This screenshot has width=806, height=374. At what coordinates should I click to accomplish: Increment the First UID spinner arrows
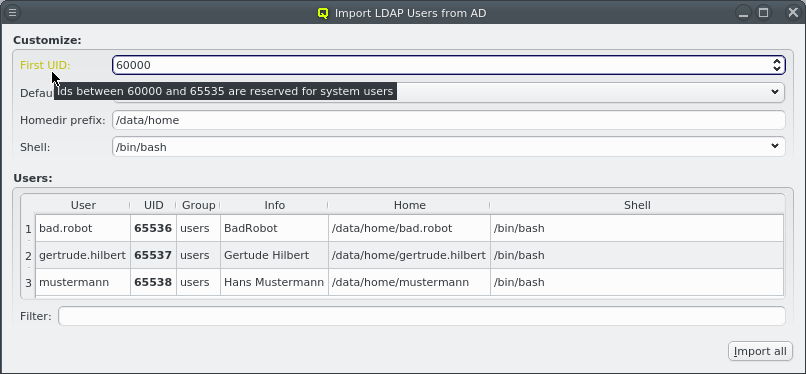coord(777,61)
